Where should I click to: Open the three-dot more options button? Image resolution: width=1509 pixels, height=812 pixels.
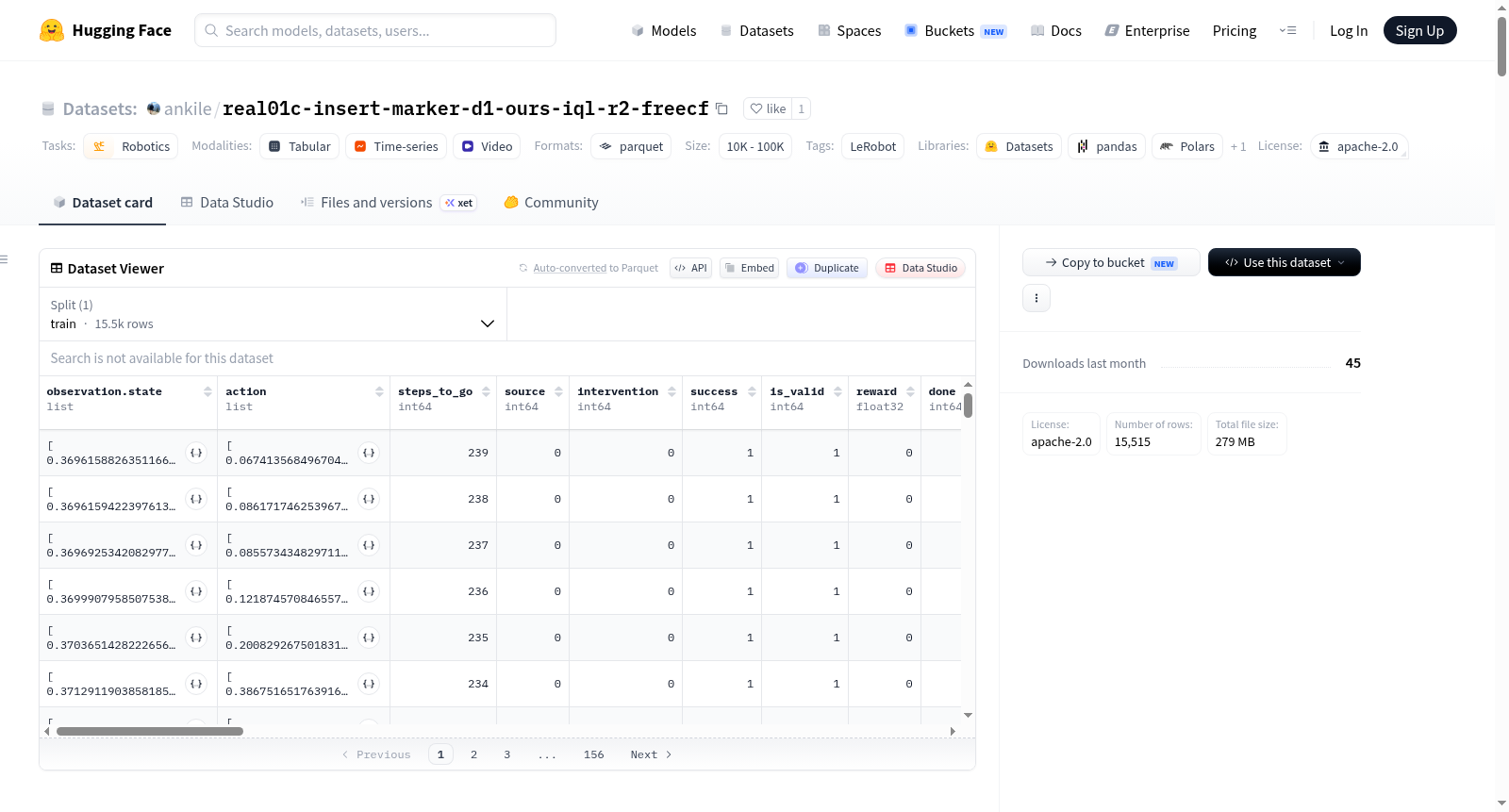pyautogui.click(x=1036, y=298)
